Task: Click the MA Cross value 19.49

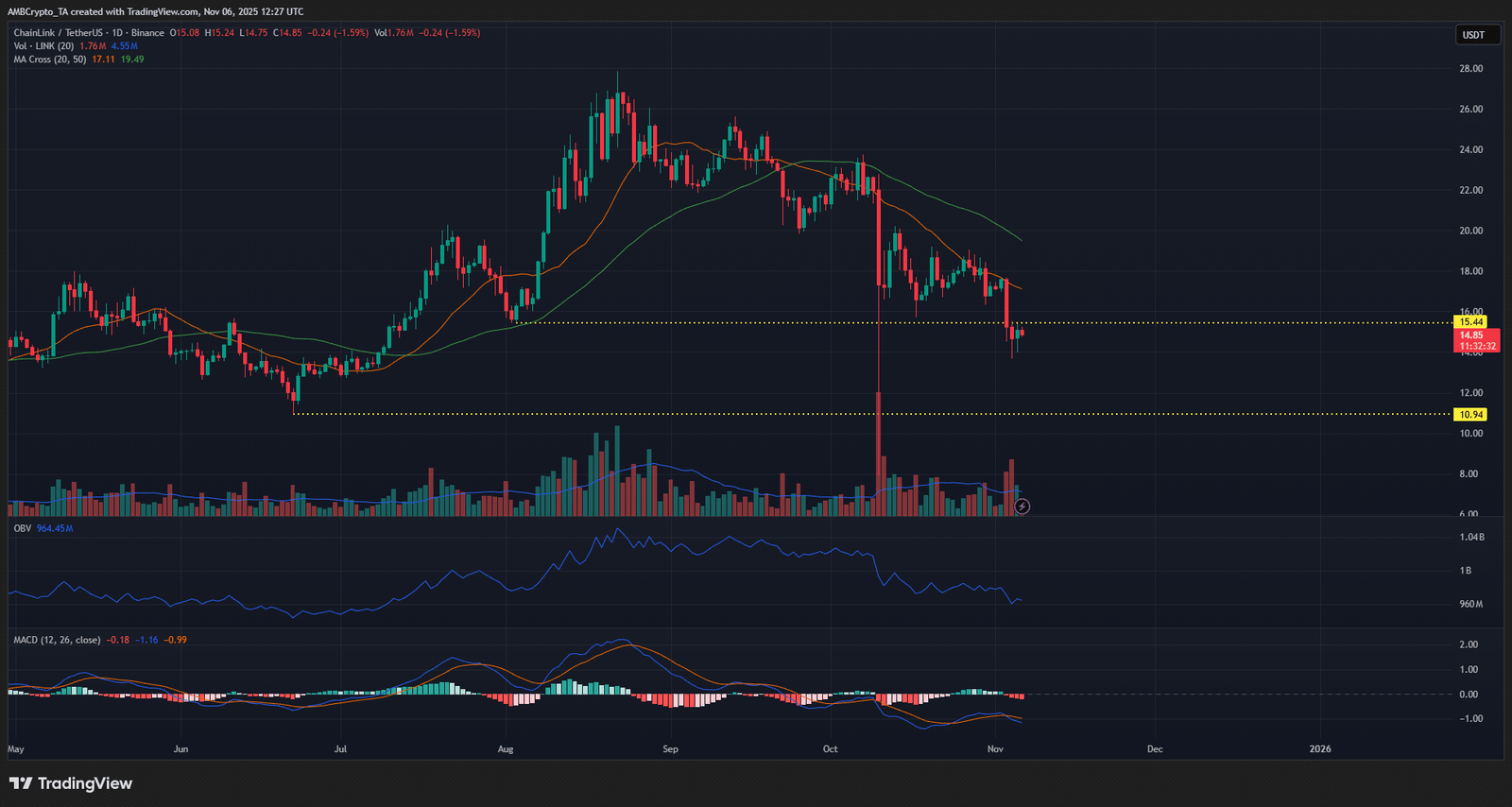Action: [x=132, y=60]
